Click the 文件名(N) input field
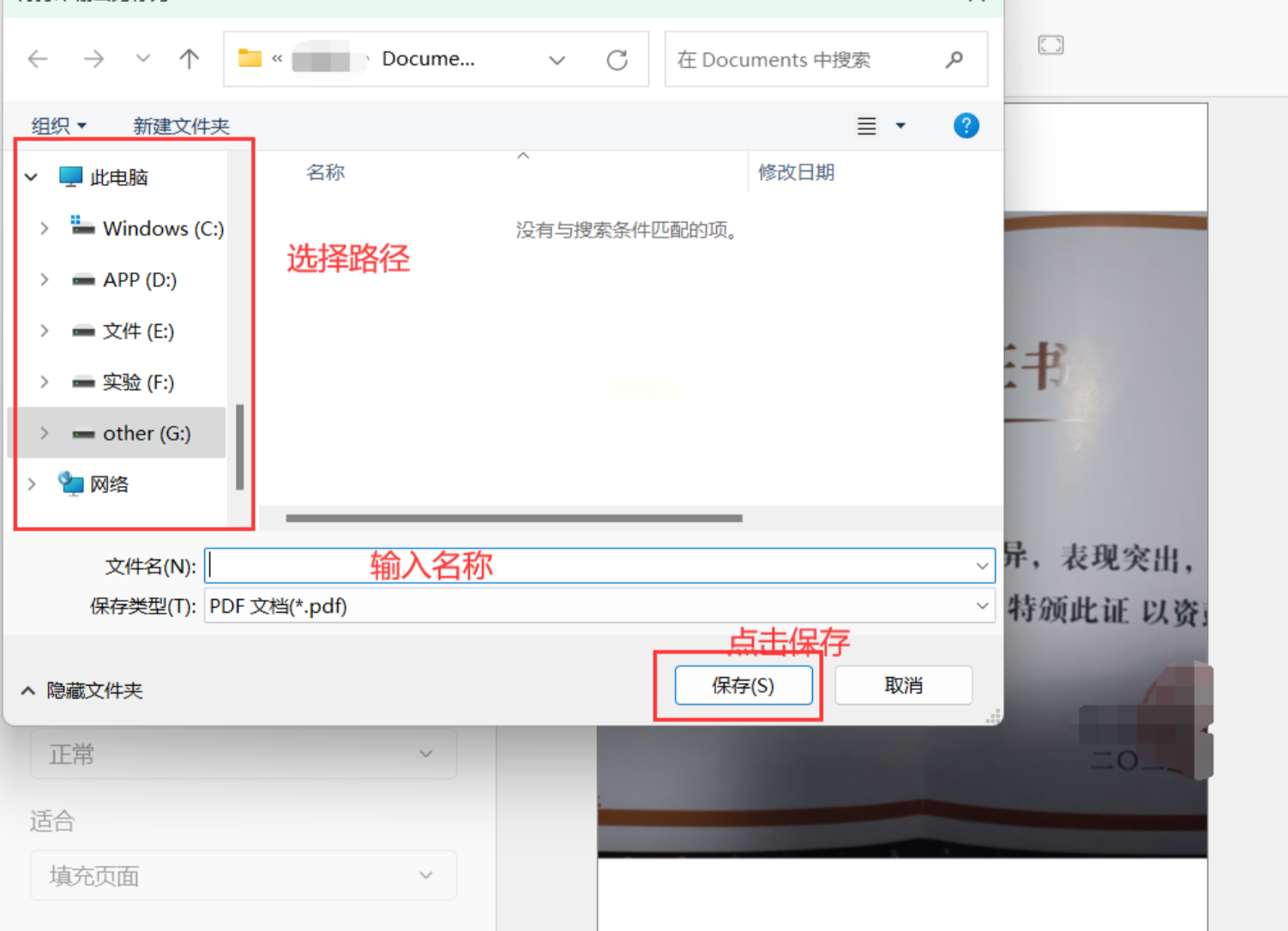The image size is (1288, 931). click(x=599, y=566)
